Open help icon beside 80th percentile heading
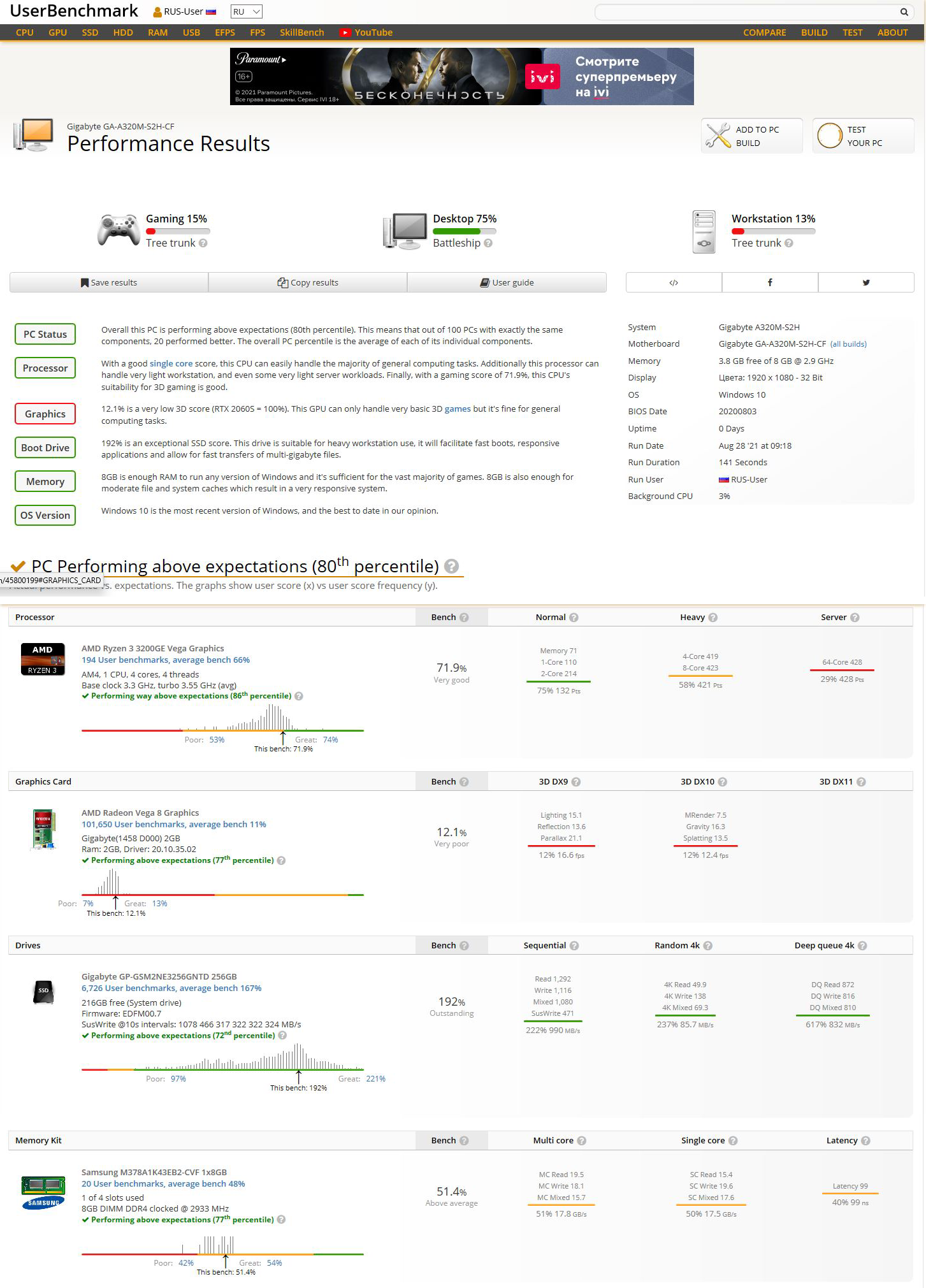926x1288 pixels. [x=451, y=566]
